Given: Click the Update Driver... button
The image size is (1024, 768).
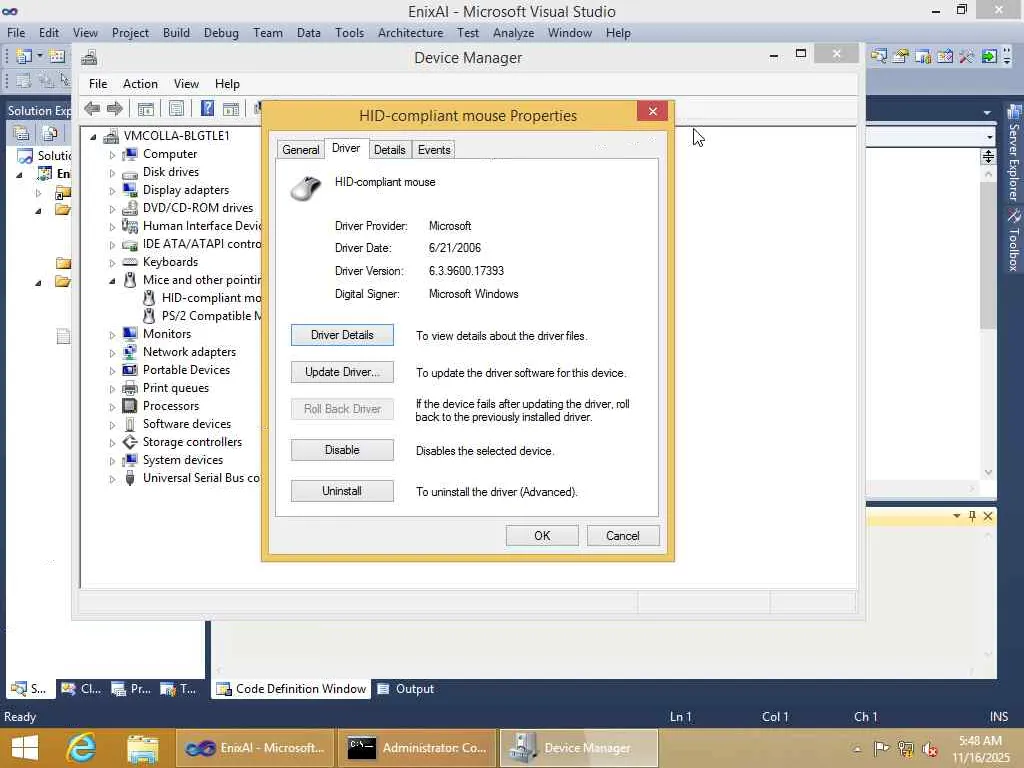Looking at the screenshot, I should 342,372.
